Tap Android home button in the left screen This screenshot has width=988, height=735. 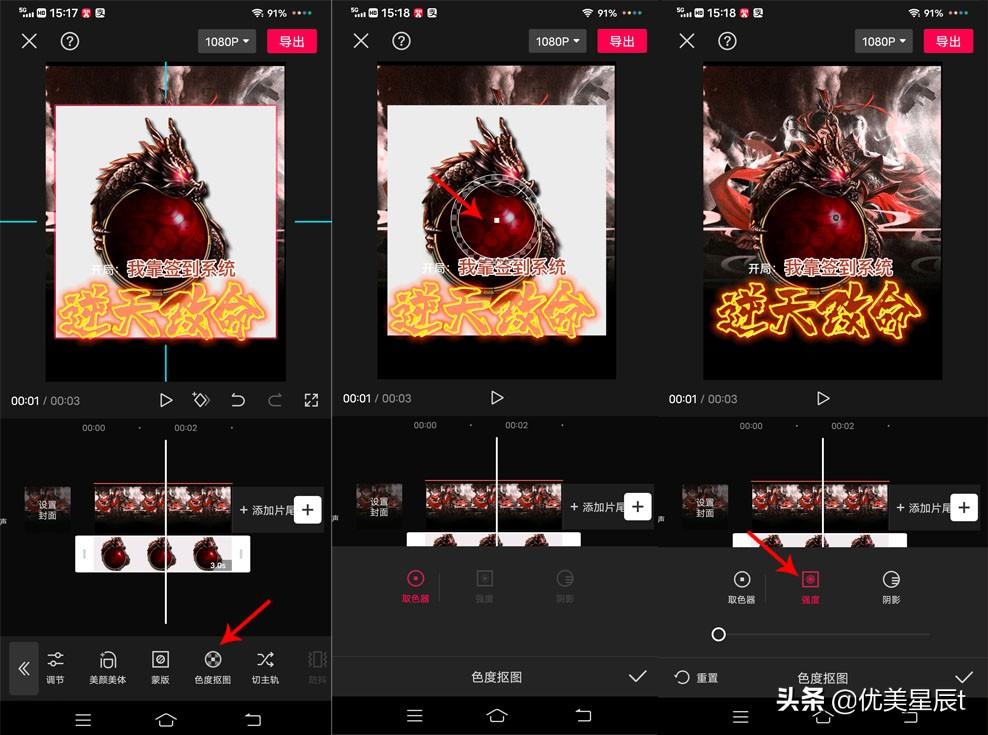point(166,719)
